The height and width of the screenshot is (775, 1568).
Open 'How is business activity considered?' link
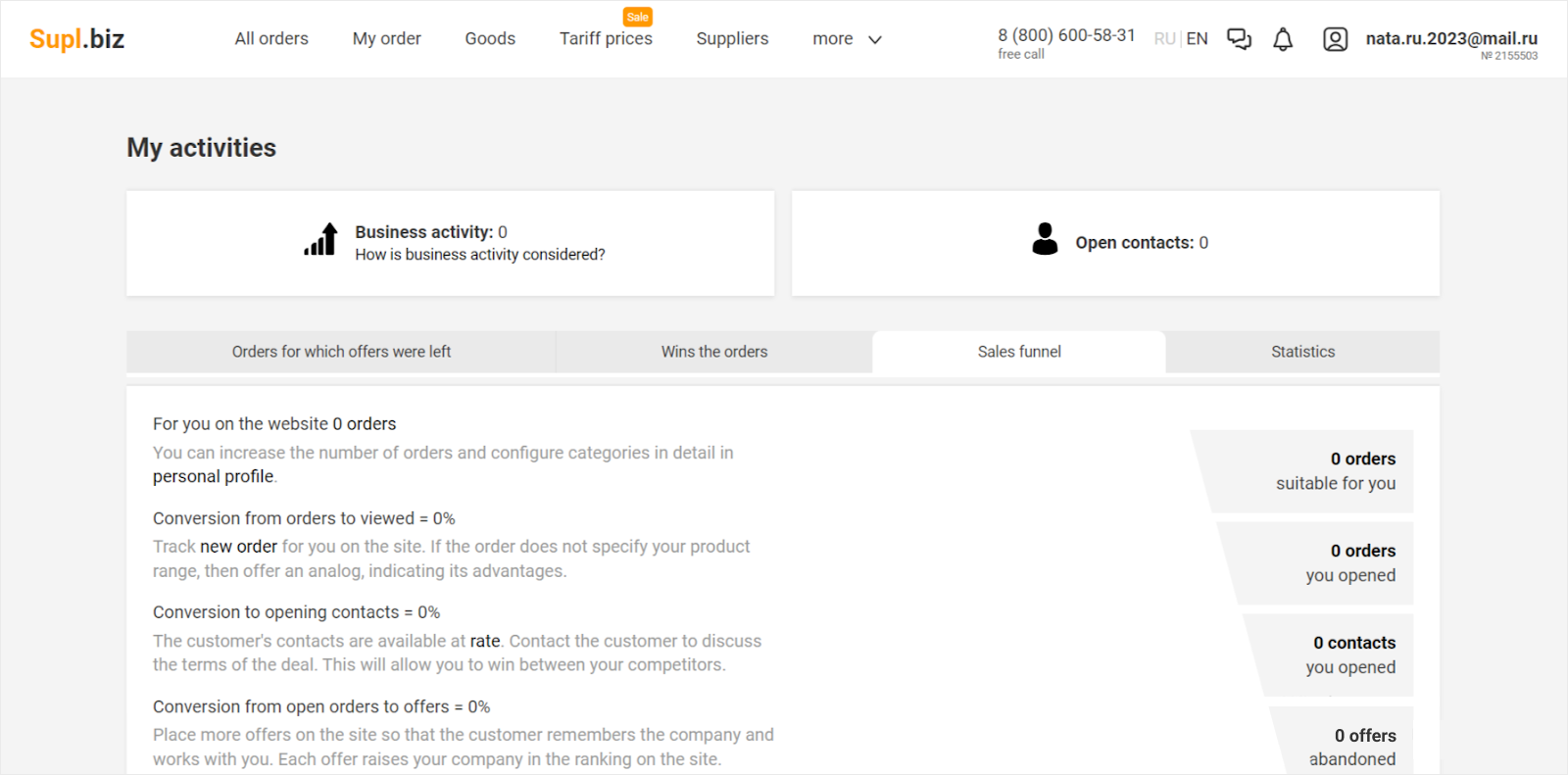click(479, 255)
